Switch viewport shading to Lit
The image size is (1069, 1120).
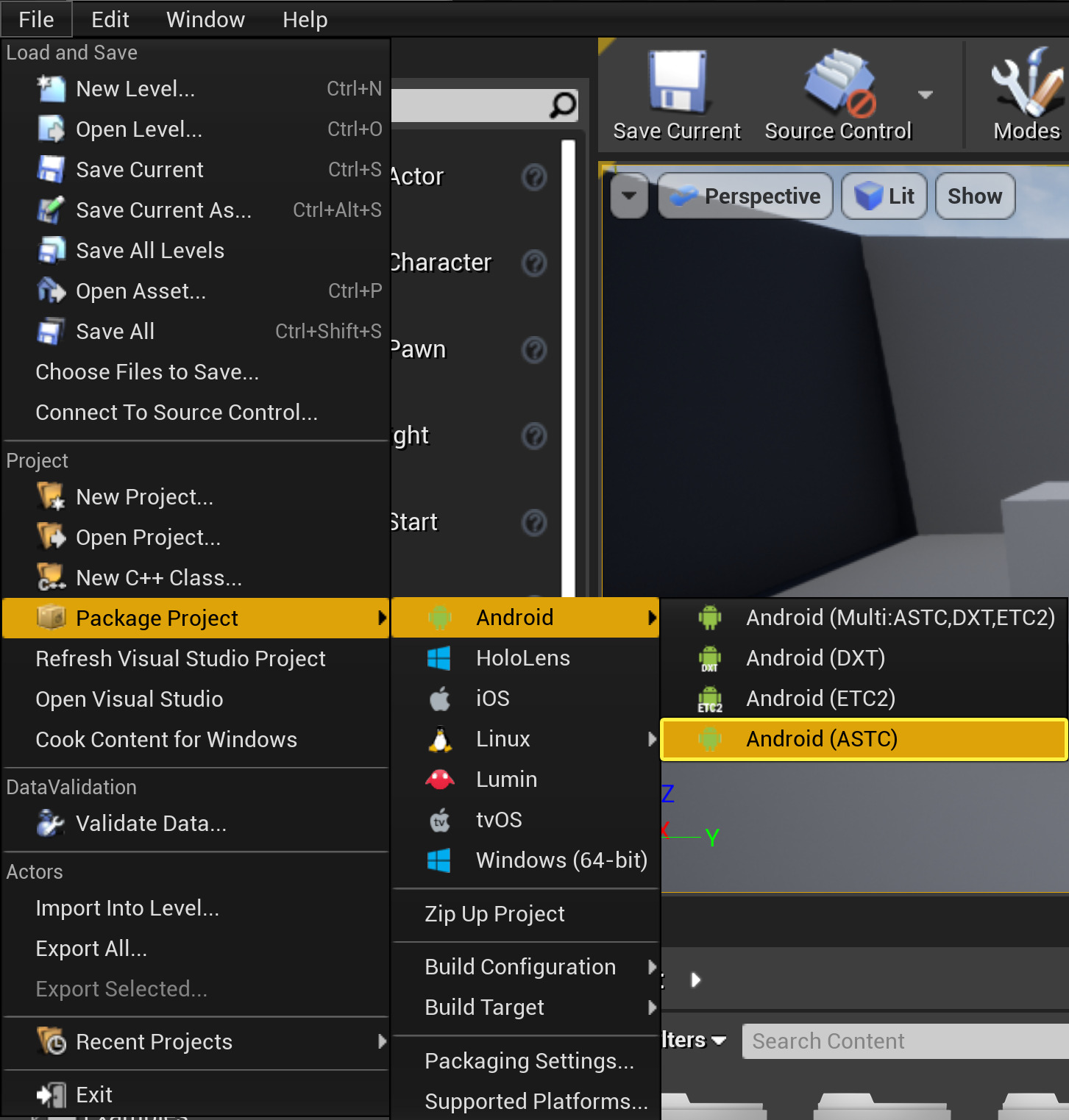[x=884, y=196]
